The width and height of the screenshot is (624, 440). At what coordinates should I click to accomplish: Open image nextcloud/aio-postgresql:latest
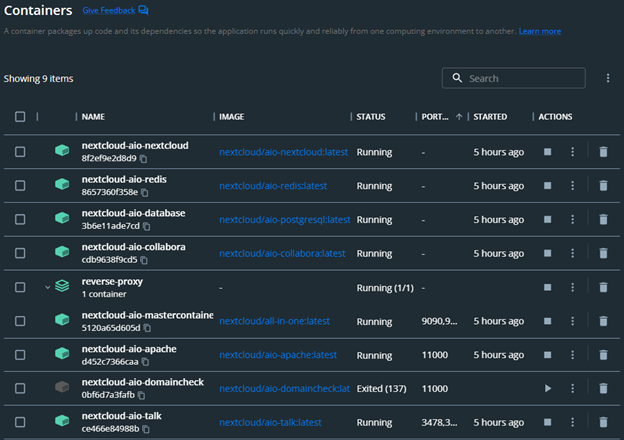point(285,220)
